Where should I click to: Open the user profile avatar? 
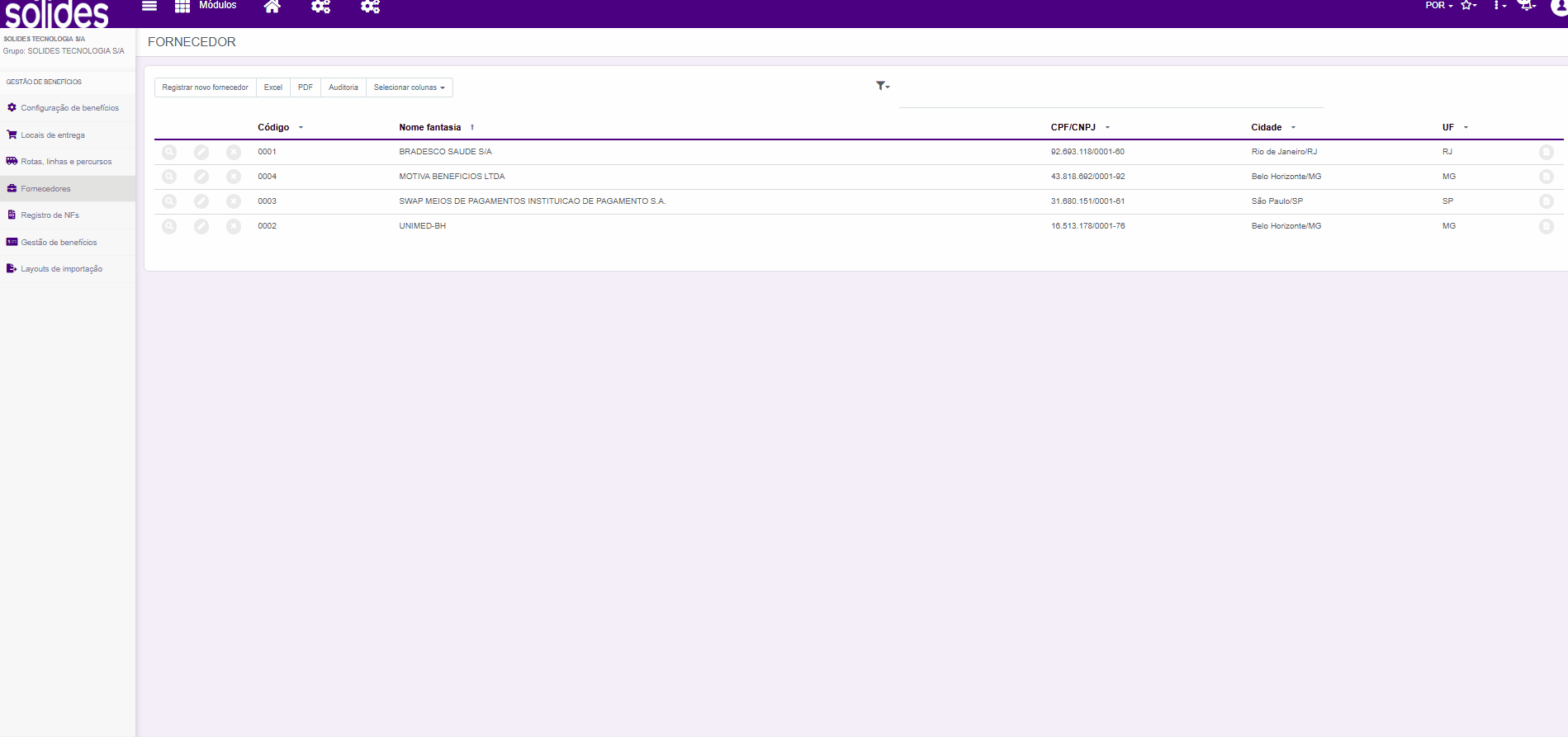[1559, 7]
